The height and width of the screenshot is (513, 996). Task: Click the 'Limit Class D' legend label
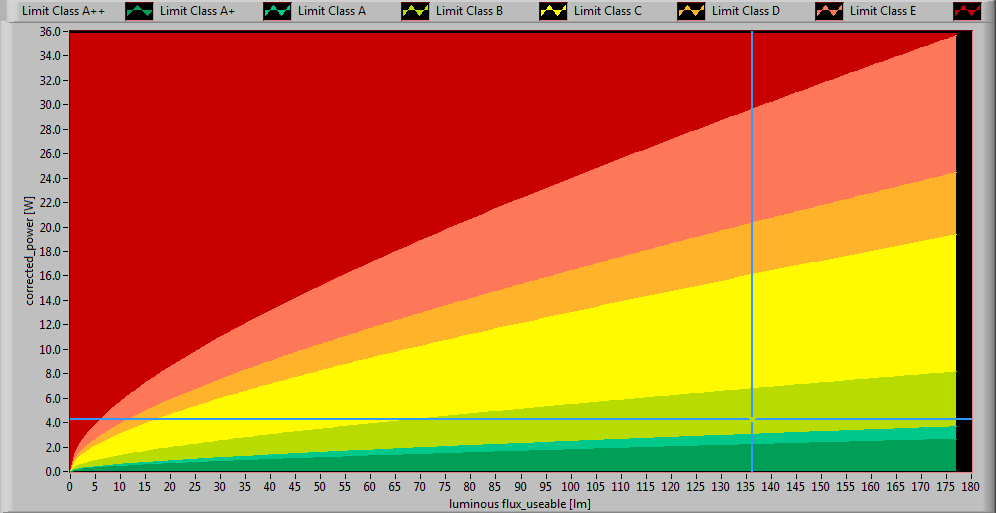click(745, 12)
